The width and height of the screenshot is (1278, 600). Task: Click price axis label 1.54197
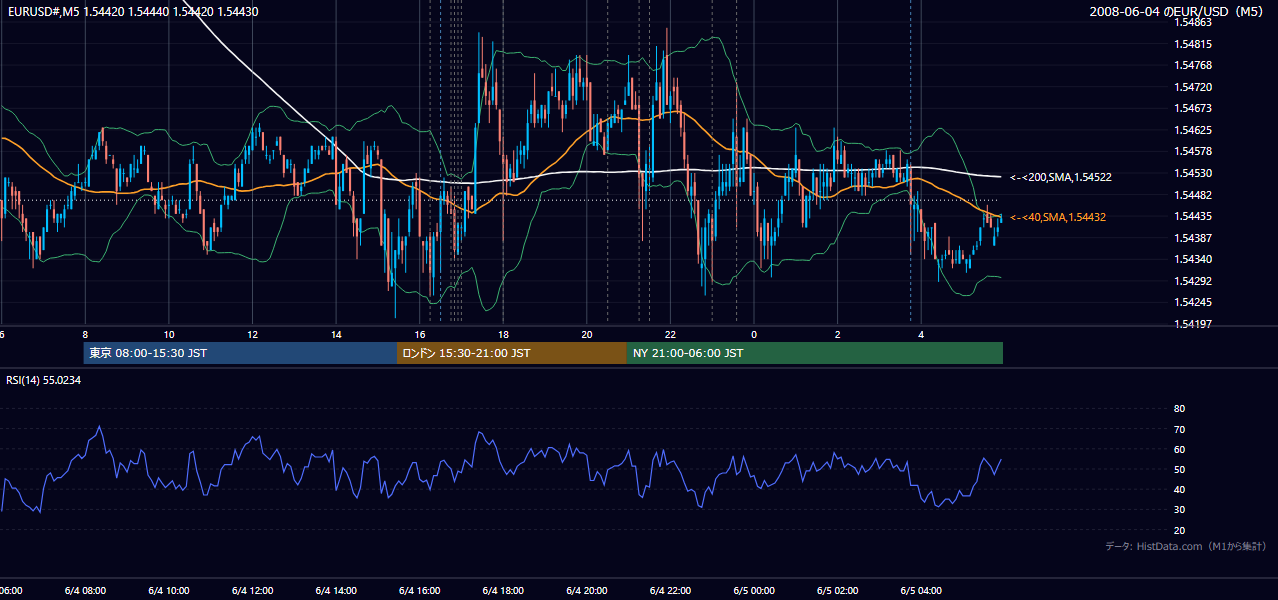pyautogui.click(x=1194, y=324)
